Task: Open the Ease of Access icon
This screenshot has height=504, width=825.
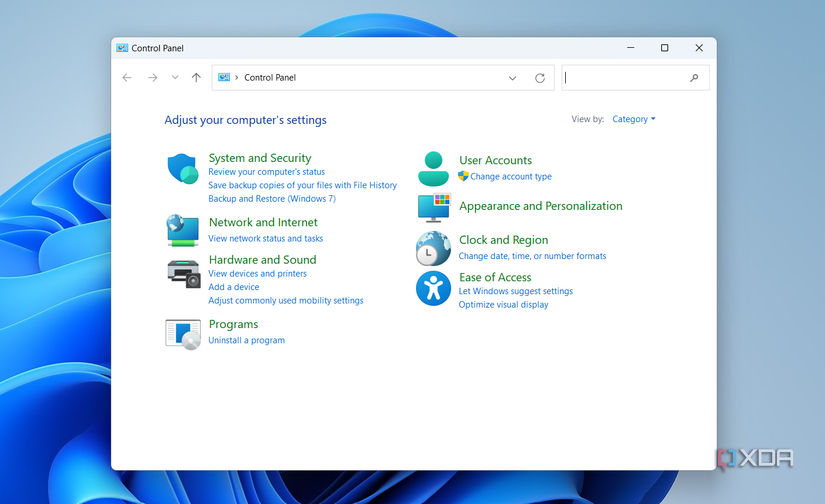Action: click(433, 288)
